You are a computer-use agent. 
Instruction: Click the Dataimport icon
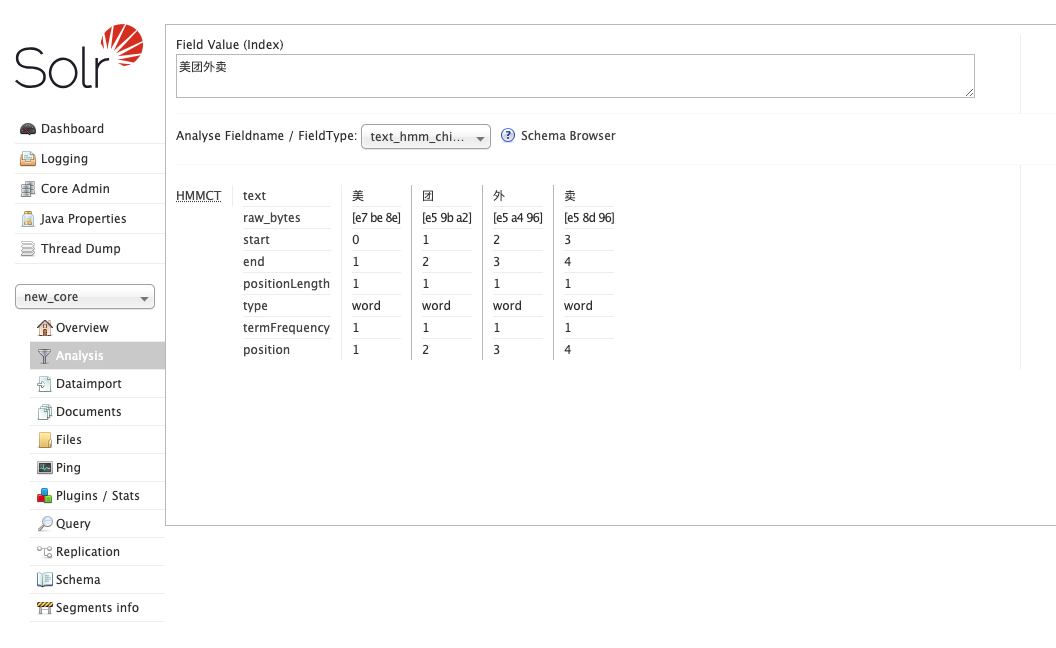pos(44,384)
